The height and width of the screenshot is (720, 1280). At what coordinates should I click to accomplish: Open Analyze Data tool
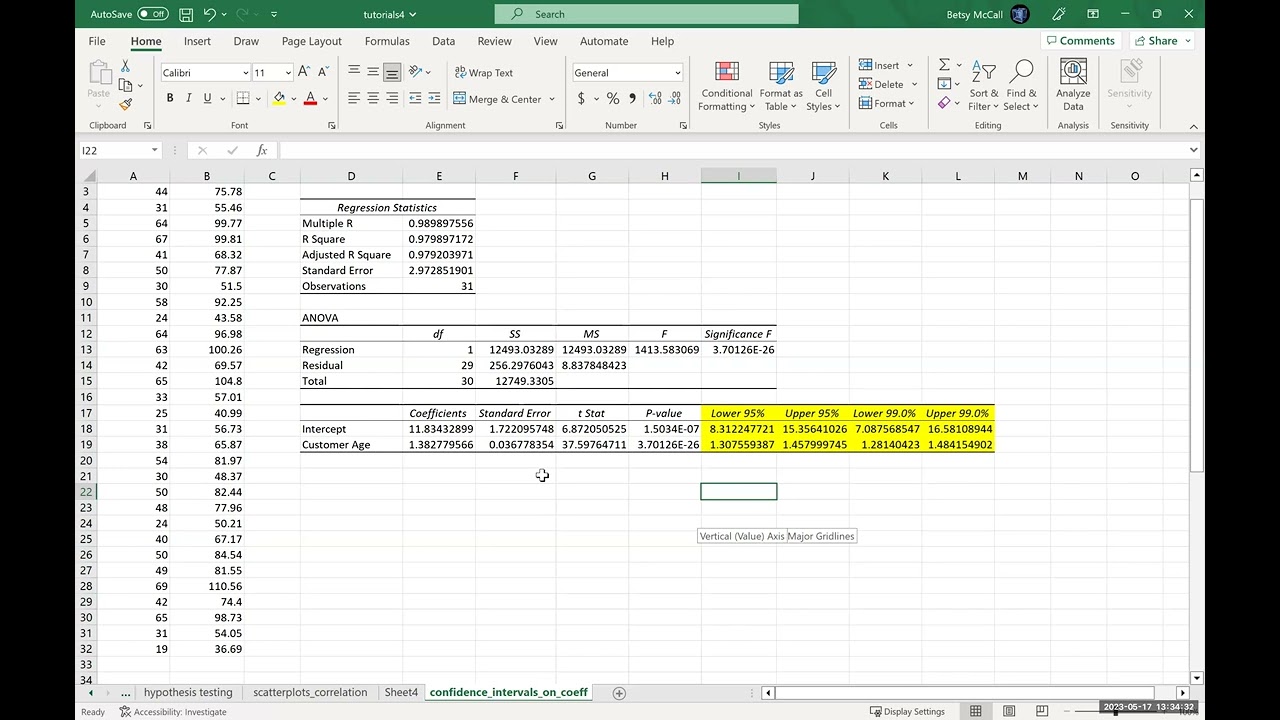1073,85
